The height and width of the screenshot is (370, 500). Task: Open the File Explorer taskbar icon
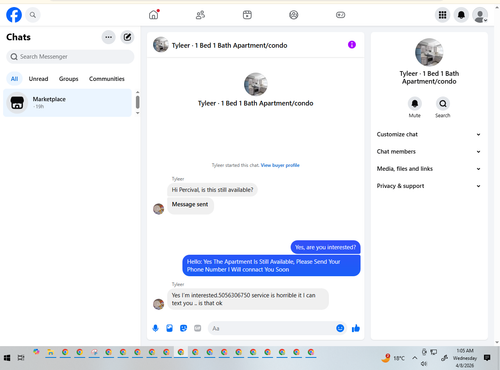pos(50,352)
